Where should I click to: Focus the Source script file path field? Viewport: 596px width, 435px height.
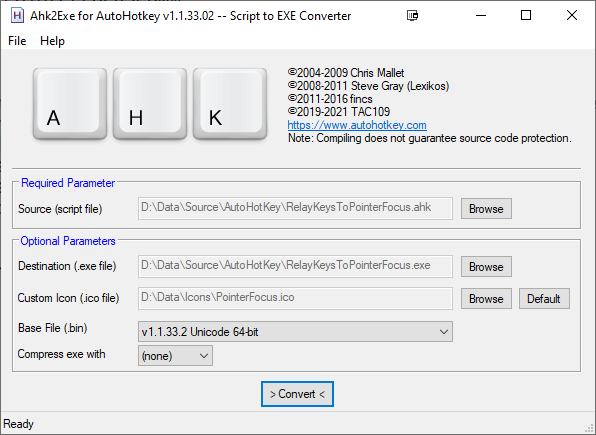[295, 208]
